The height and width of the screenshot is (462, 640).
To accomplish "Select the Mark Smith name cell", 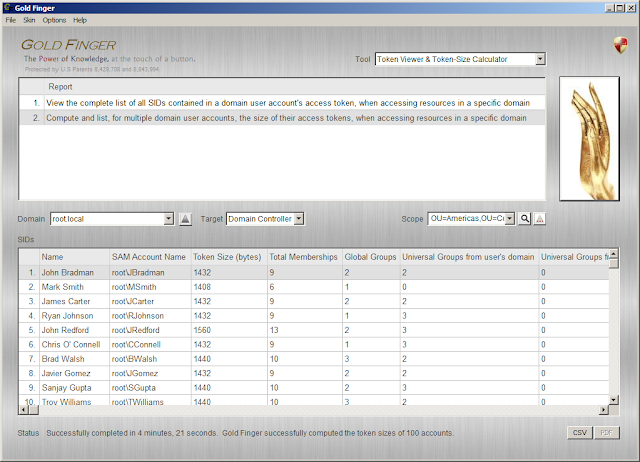I will pos(74,287).
